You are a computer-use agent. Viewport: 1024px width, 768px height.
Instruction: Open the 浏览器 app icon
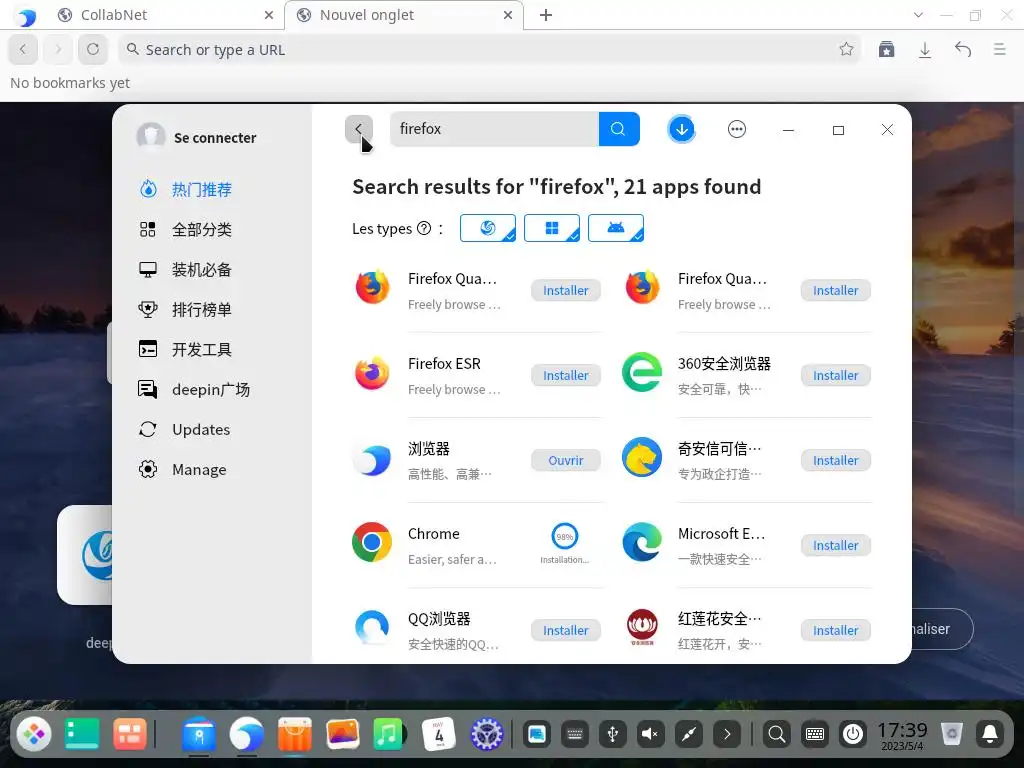click(372, 459)
